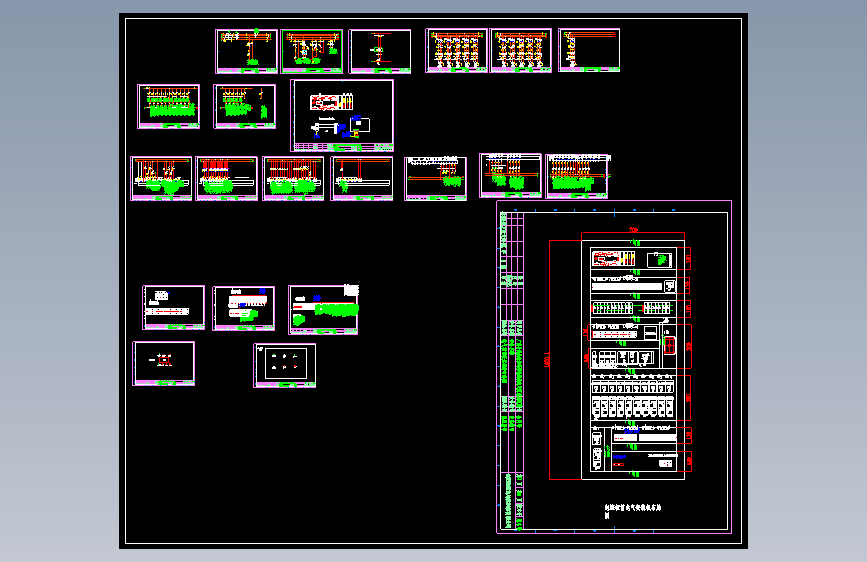Viewport: 867px width, 562px height.
Task: Open the fourth-row sheet with white terminal strip
Action: coord(174,308)
